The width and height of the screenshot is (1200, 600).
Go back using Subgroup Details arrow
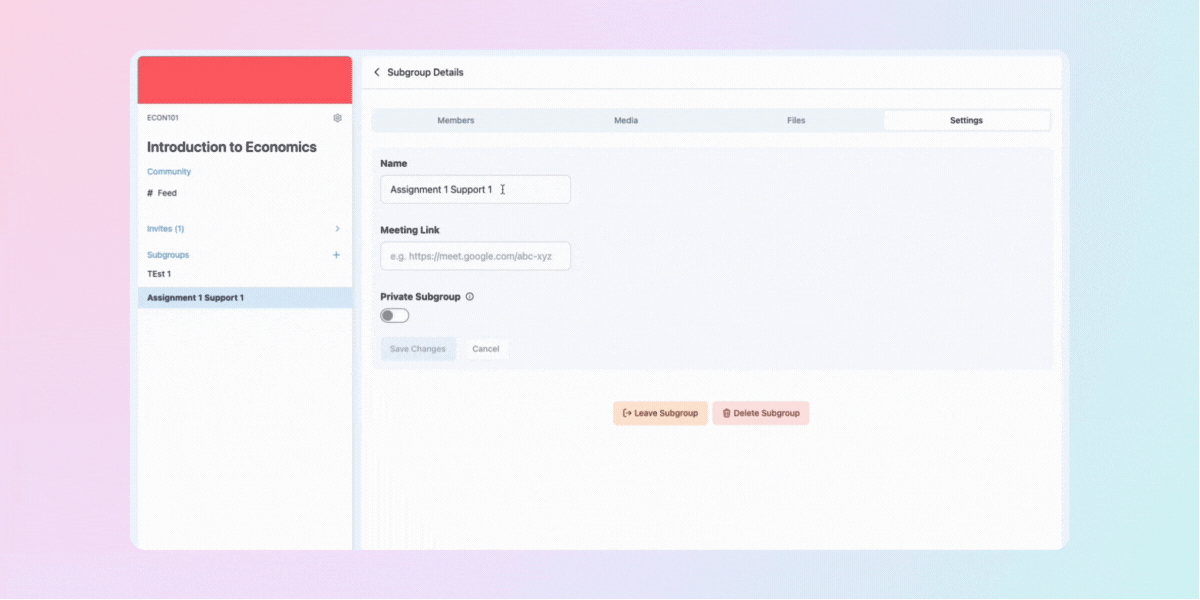pos(377,72)
